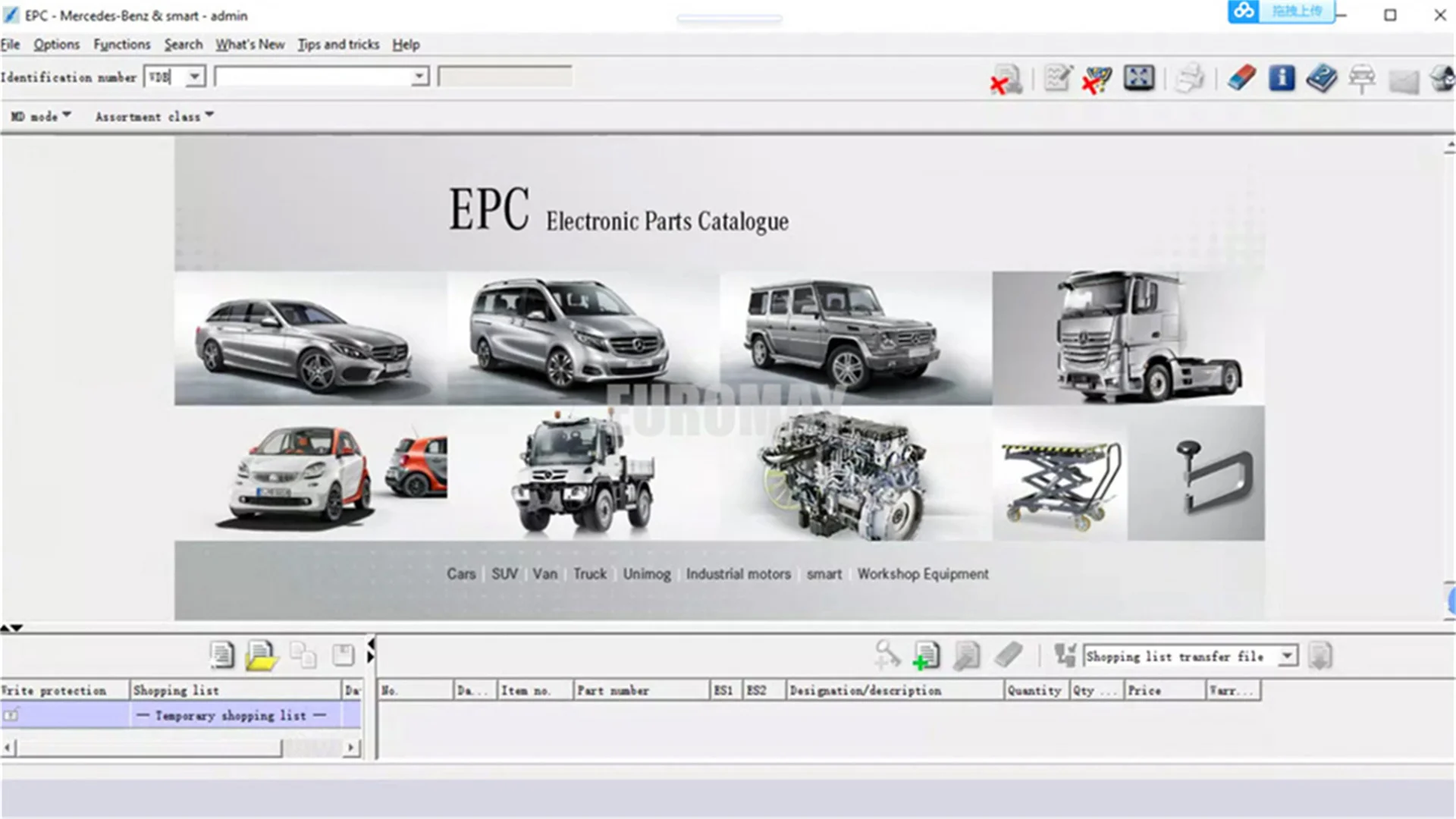The height and width of the screenshot is (819, 1456).
Task: Open the help book icon
Action: 1322,79
